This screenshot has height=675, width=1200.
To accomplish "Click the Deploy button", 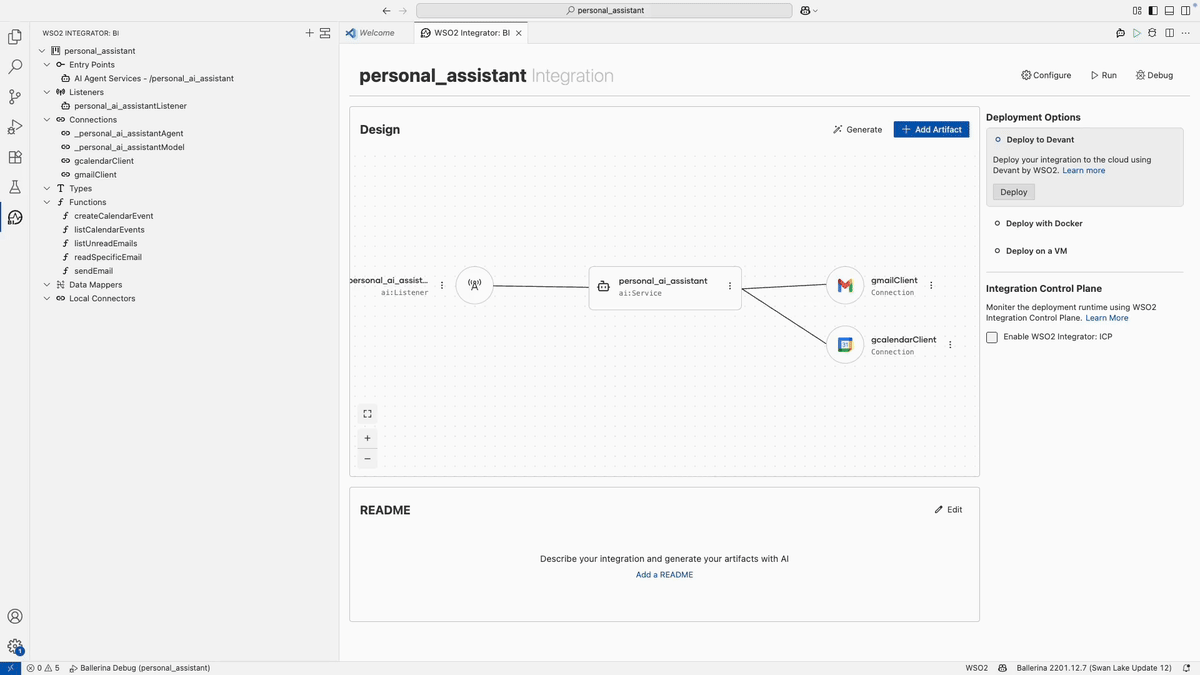I will point(1013,192).
